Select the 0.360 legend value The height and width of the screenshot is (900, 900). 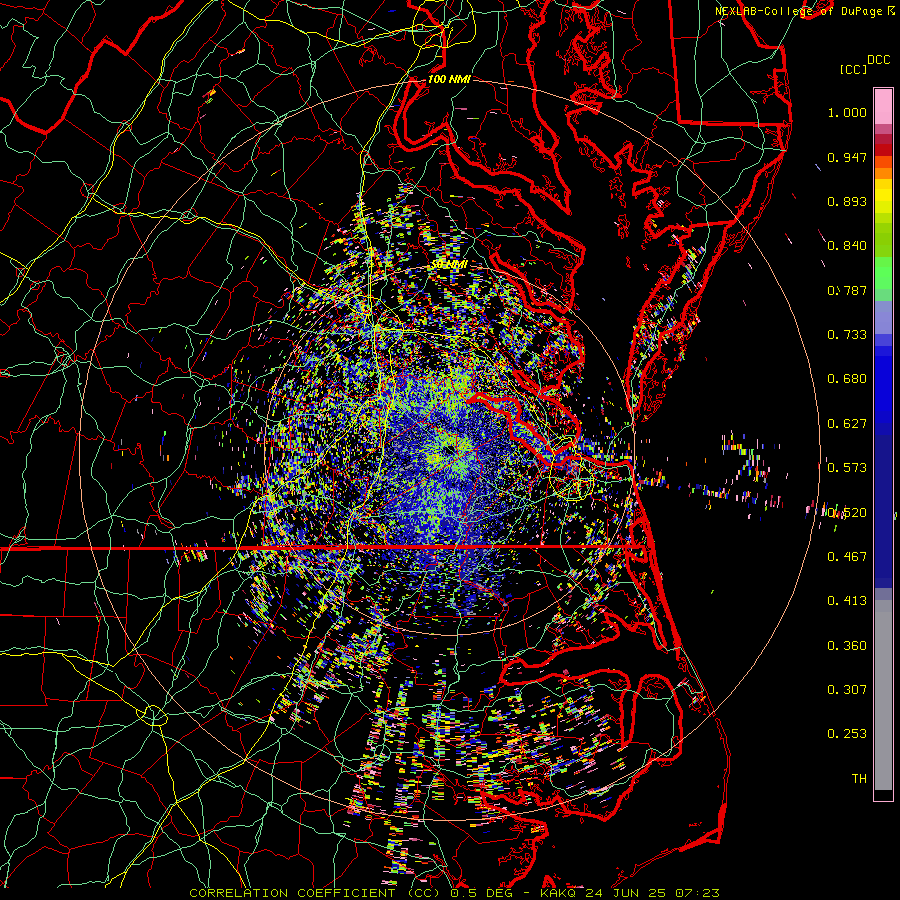click(x=847, y=646)
